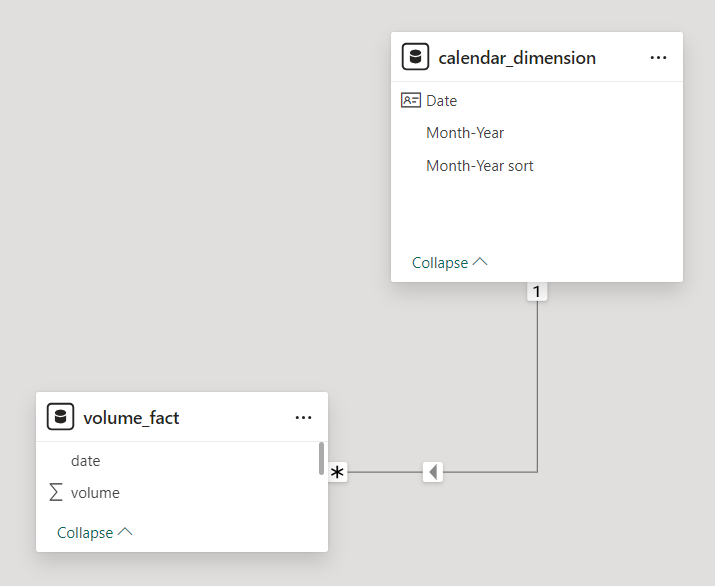Click the Date field key icon
The height and width of the screenshot is (586, 715).
(410, 100)
